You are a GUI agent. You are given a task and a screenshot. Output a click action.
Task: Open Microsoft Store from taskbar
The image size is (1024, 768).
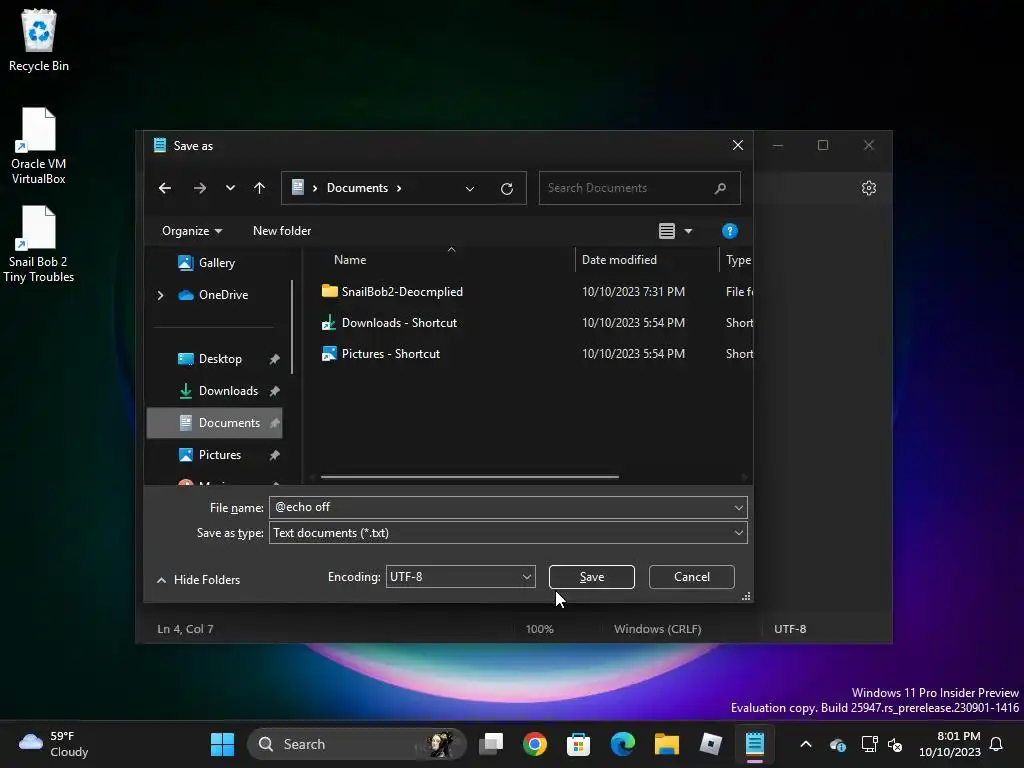[579, 744]
